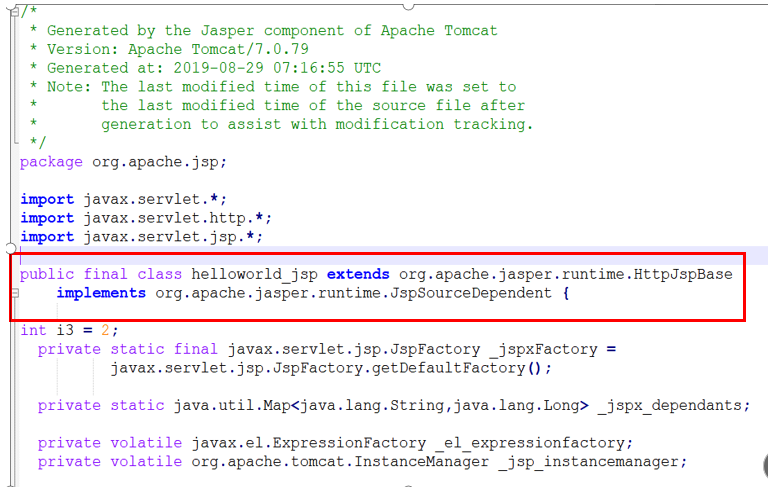Click 'org.apache.jasper.runtime.JspSourceDependent' interface name
Image resolution: width=769 pixels, height=489 pixels.
pos(353,293)
